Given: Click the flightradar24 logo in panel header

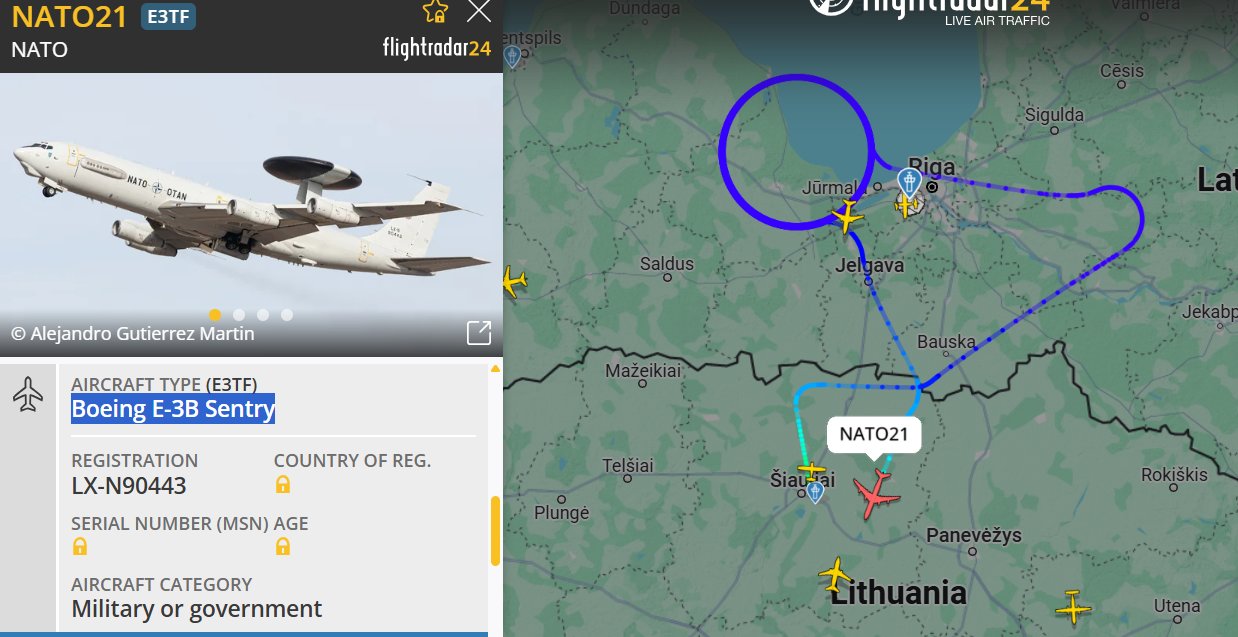Looking at the screenshot, I should tap(437, 48).
